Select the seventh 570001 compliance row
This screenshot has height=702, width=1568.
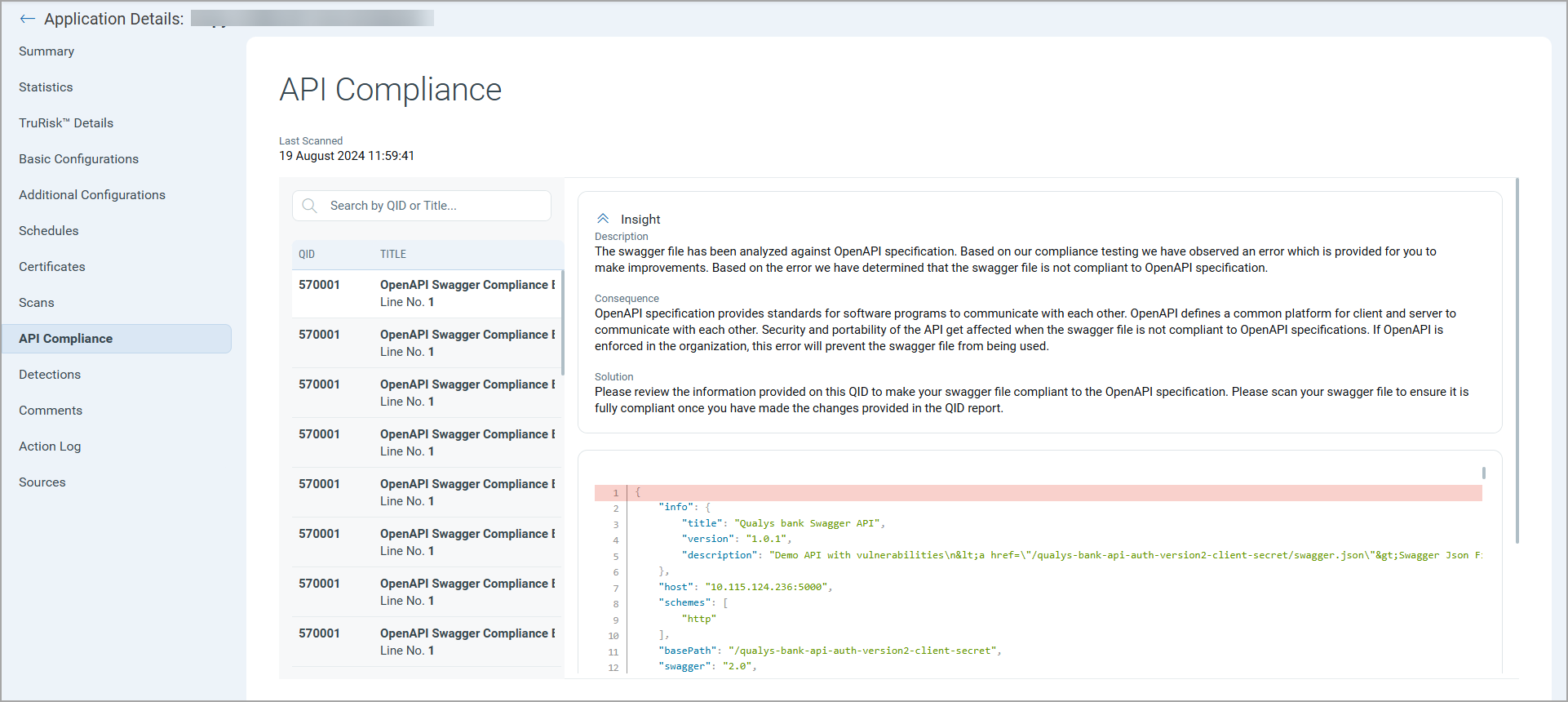426,592
